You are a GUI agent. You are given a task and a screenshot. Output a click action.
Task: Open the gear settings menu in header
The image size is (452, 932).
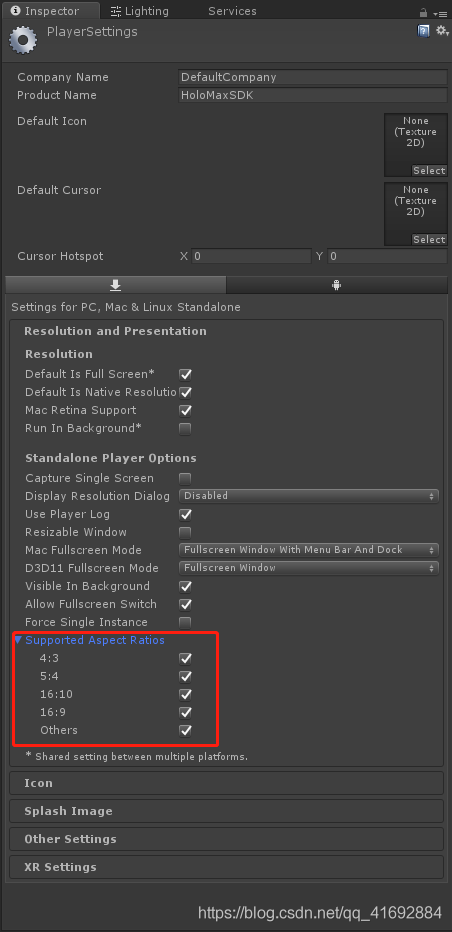[x=441, y=30]
